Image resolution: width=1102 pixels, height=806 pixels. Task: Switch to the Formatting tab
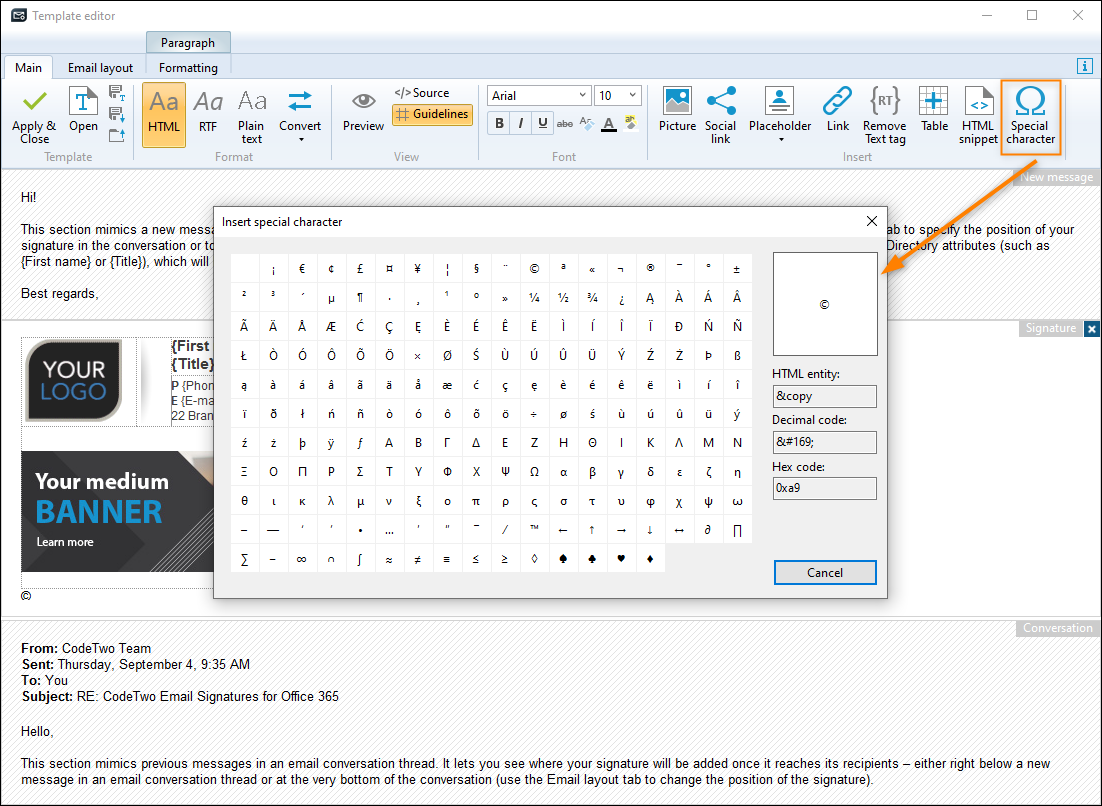(188, 67)
